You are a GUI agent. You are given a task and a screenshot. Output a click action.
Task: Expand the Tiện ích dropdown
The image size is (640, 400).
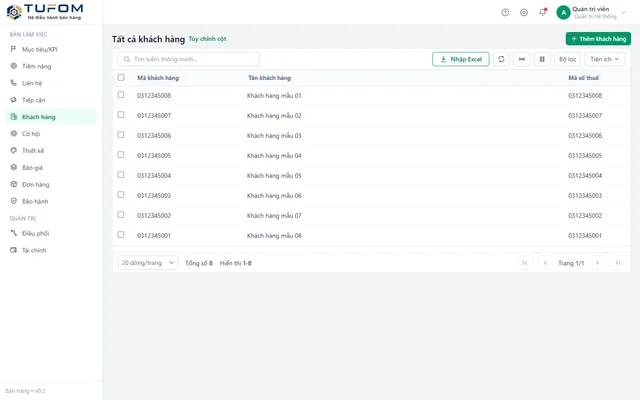tap(604, 59)
